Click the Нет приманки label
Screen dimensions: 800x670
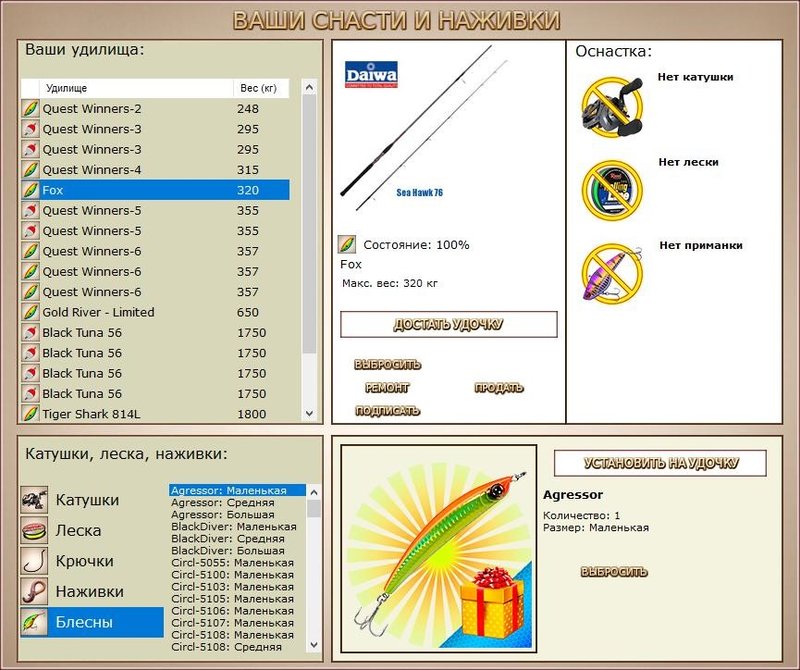pos(701,245)
